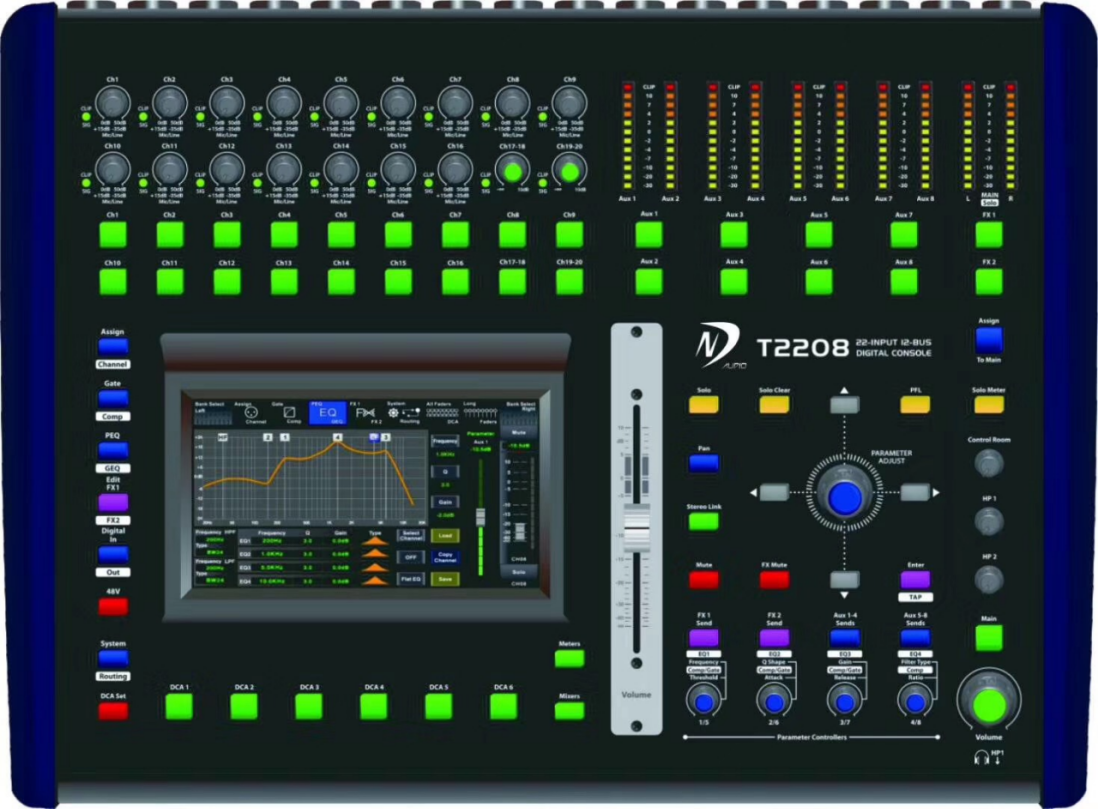Select band marker 4 on the EQ graph
The width and height of the screenshot is (1099, 809).
(338, 437)
